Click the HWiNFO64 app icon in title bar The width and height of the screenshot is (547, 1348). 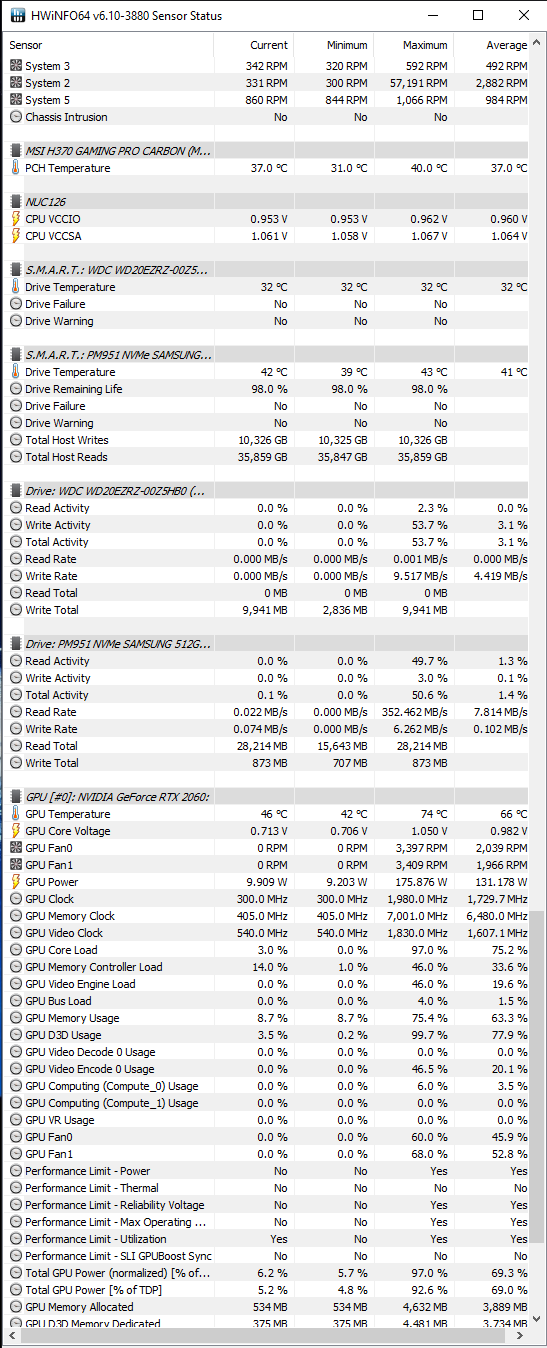pyautogui.click(x=15, y=15)
